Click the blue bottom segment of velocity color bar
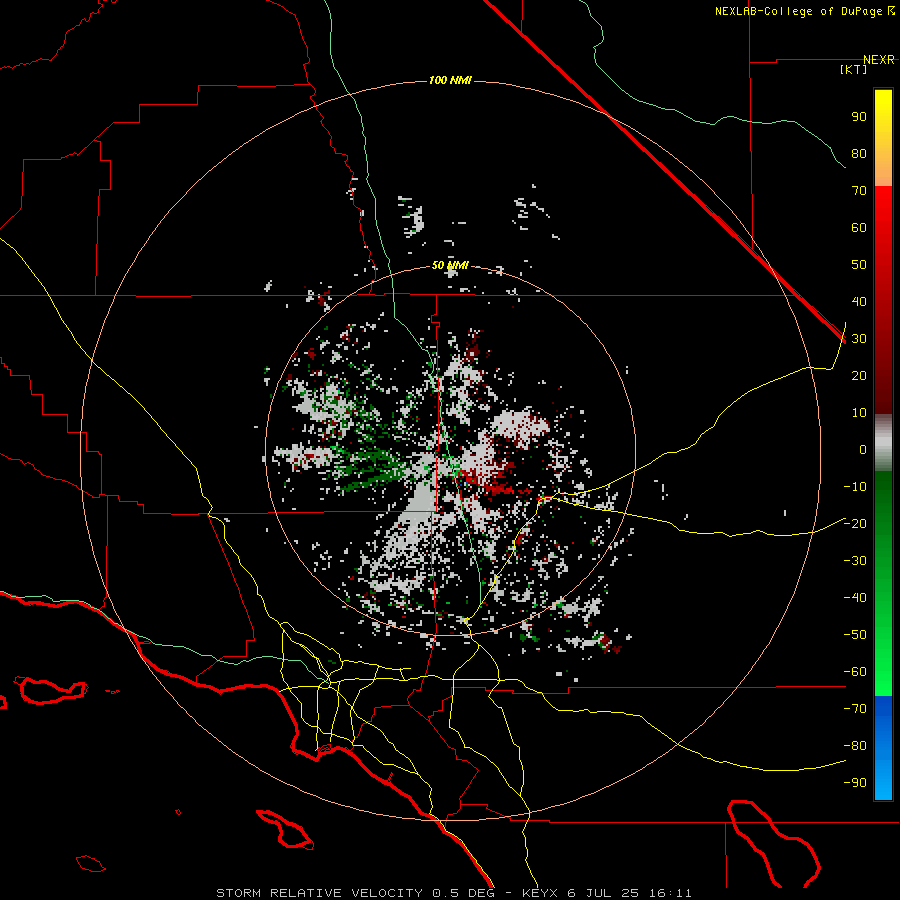900x900 pixels. (x=883, y=748)
